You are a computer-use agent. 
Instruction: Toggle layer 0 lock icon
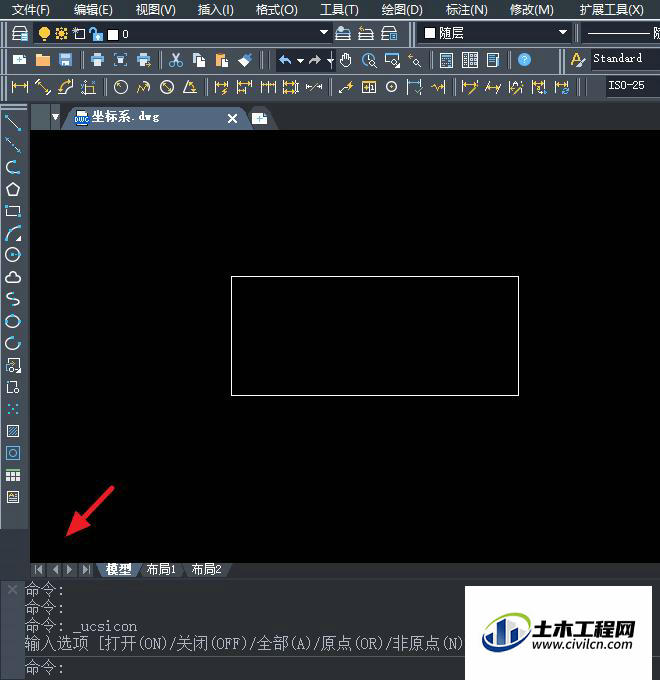tap(96, 34)
